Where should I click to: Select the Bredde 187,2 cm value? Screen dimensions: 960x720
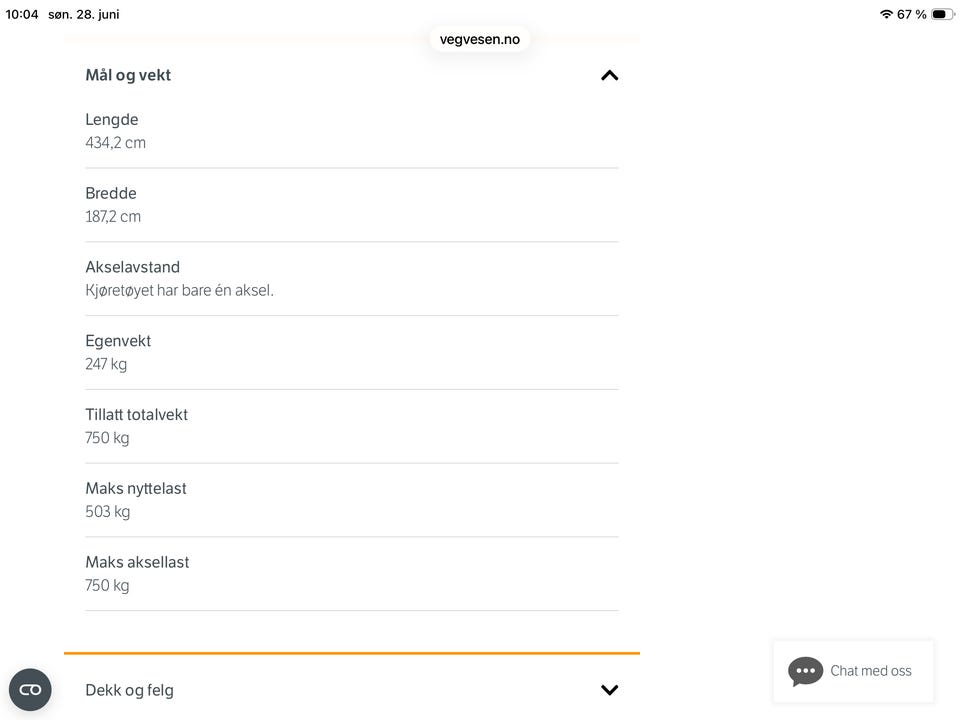tap(113, 217)
